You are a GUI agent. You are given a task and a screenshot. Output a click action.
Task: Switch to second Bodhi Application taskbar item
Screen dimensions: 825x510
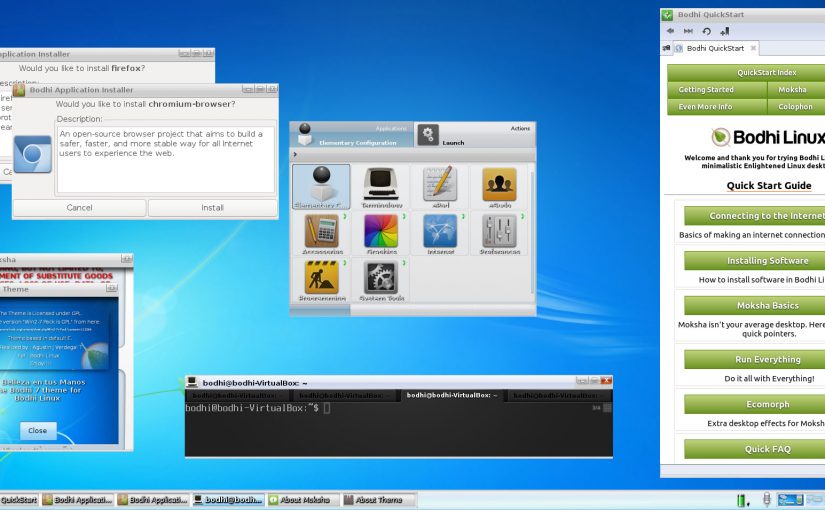click(x=153, y=499)
